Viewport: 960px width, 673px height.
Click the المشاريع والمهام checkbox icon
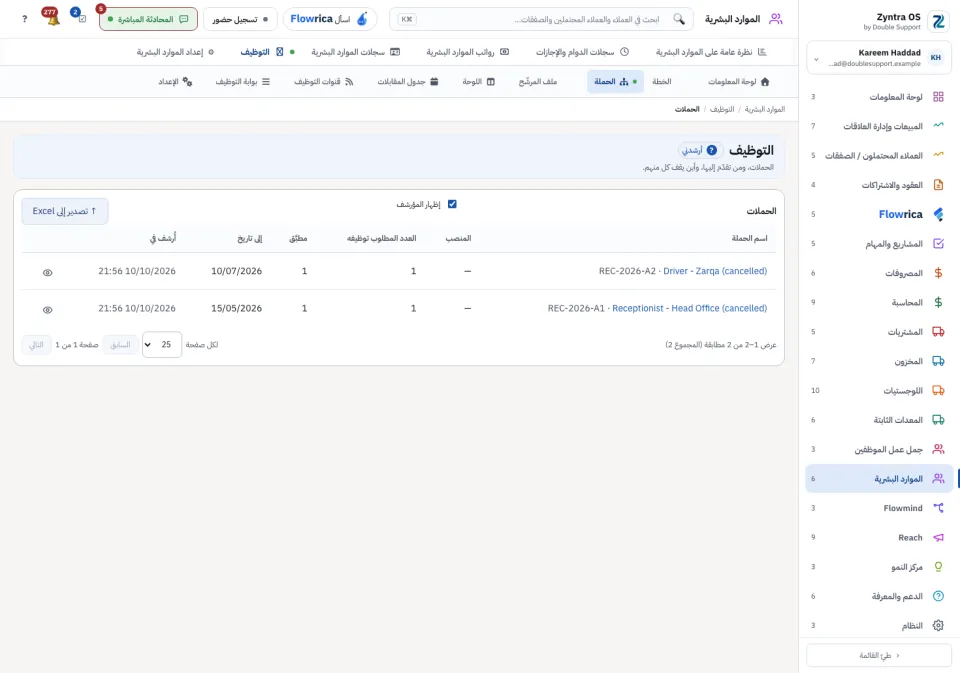938,244
